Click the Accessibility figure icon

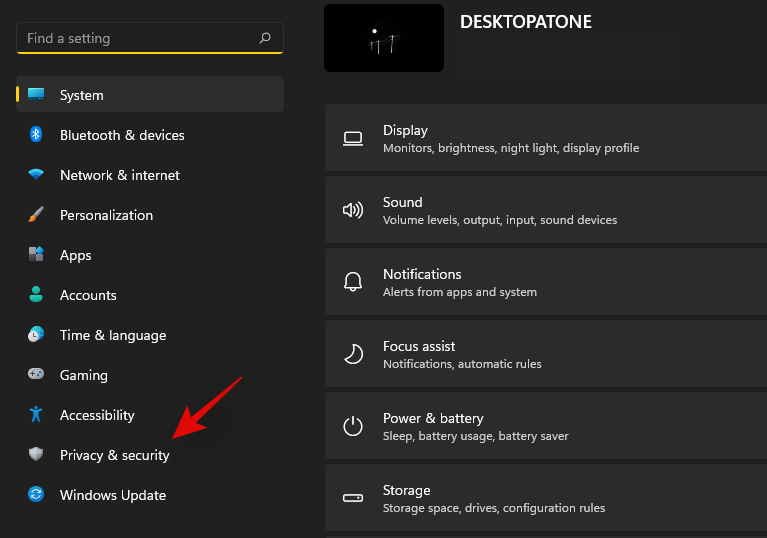(x=36, y=415)
